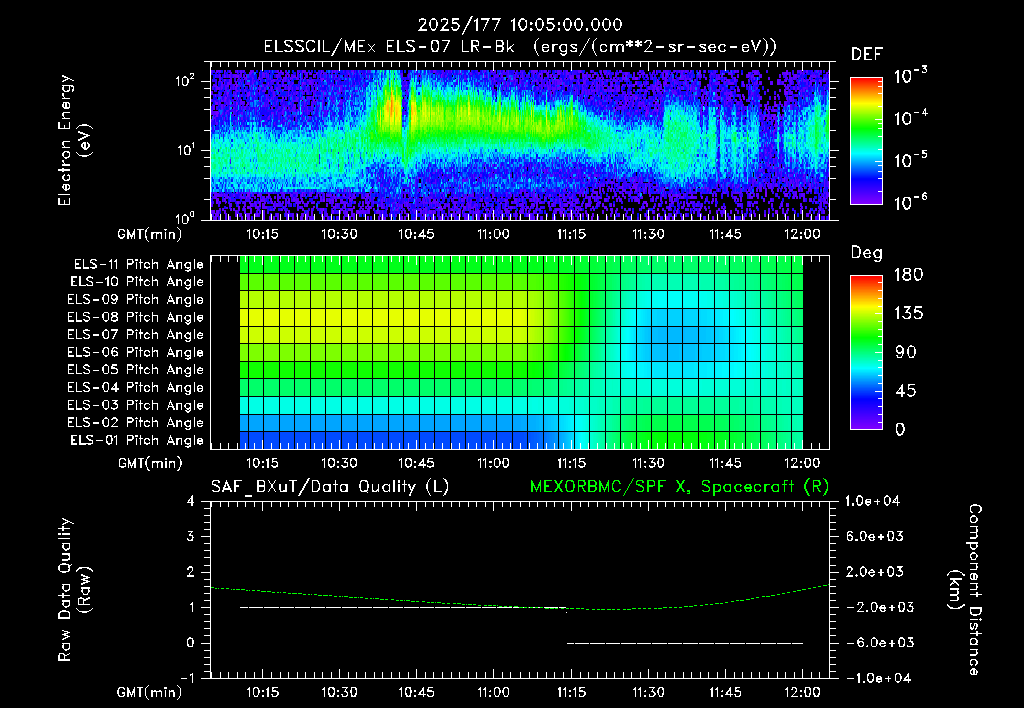The image size is (1024, 708).
Task: Click the ELS-10 Pitch Angle row label
Action: coord(137,282)
